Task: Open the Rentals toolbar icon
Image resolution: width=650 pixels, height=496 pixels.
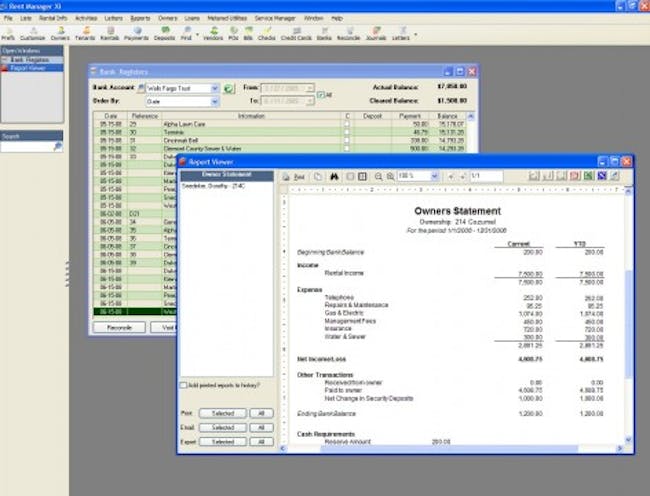Action: (110, 34)
